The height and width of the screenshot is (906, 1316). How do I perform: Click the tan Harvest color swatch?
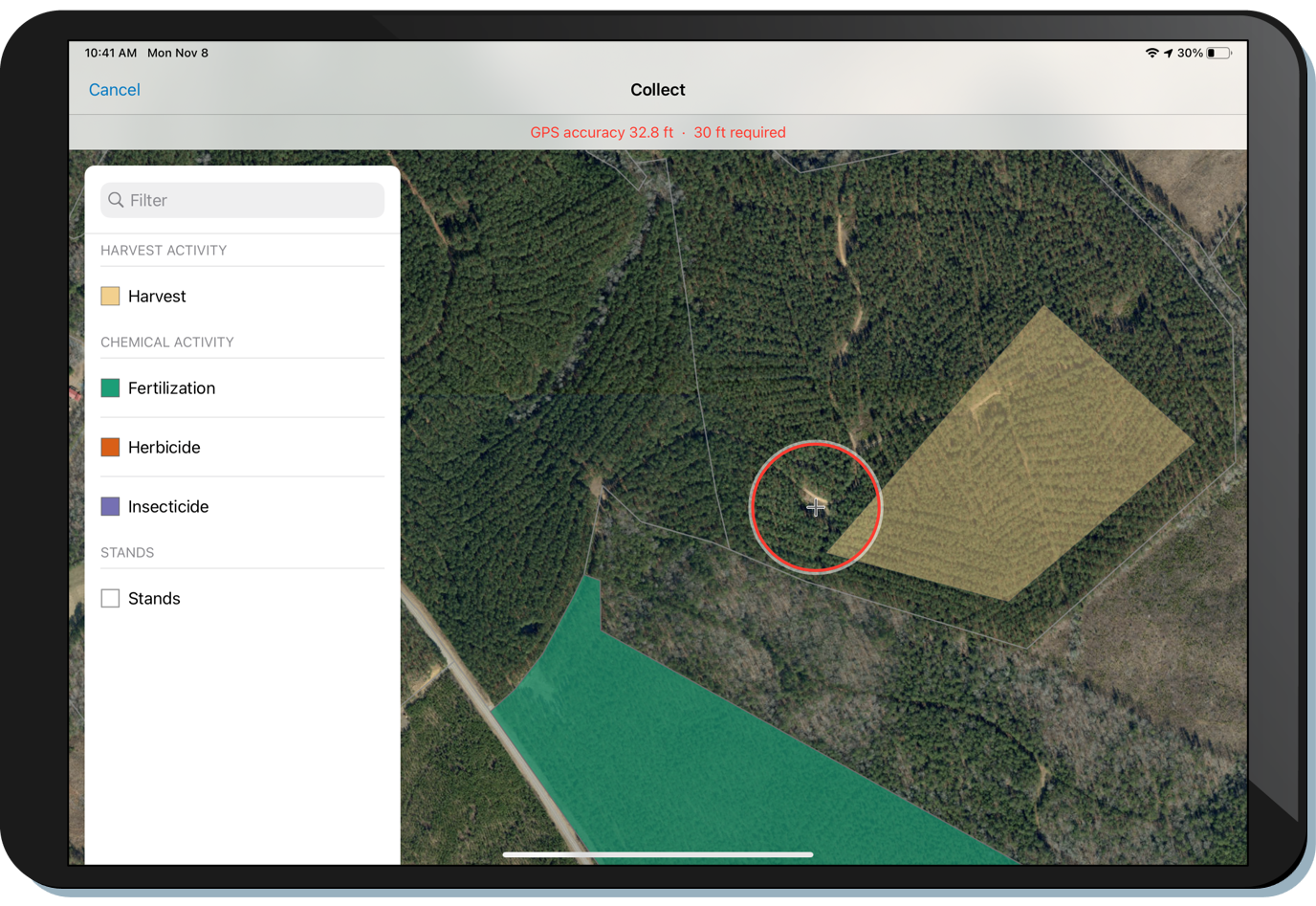(110, 297)
